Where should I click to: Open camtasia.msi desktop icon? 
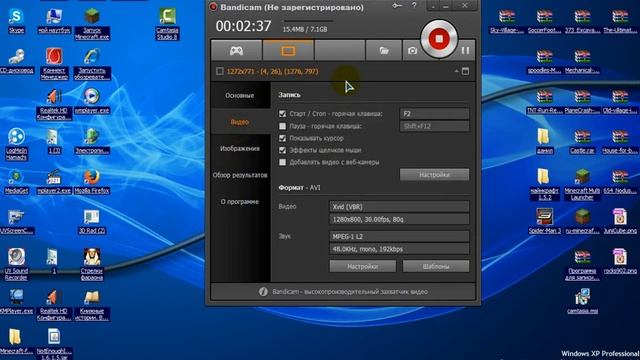coord(582,301)
